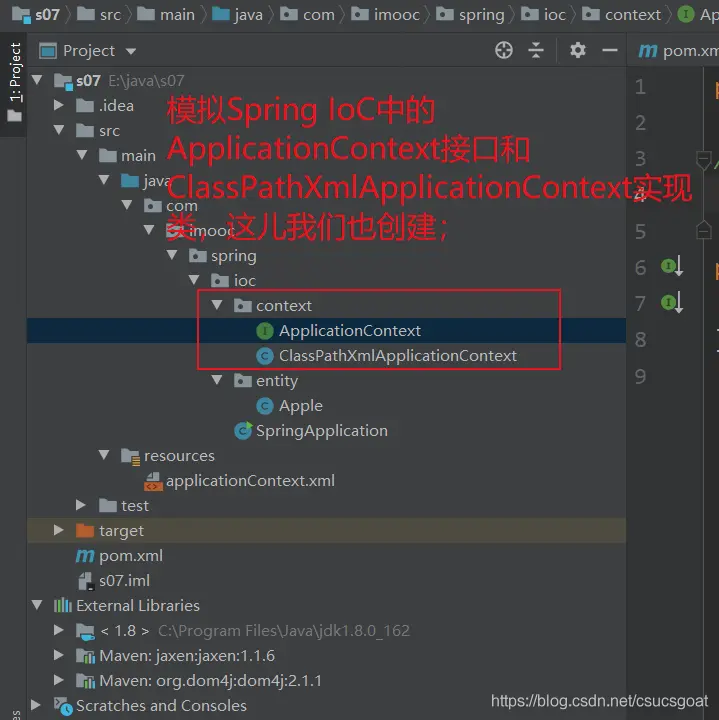Click the Collapse All icon in Project panel
This screenshot has width=719, height=720.
click(536, 50)
